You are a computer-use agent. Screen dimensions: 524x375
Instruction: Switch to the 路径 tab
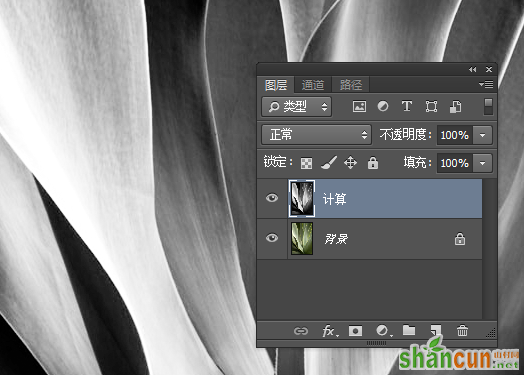(x=351, y=85)
